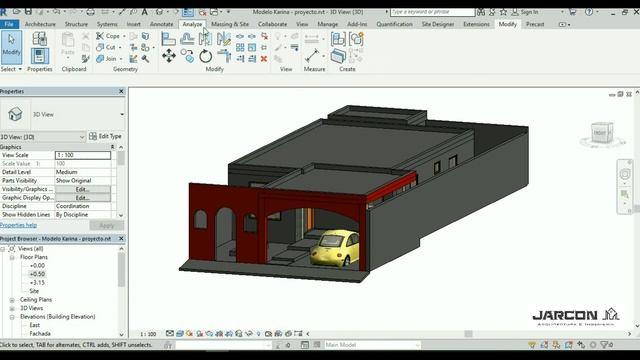Select the Site floor plan
Screen dimensions: 640x360
pyautogui.click(x=34, y=291)
